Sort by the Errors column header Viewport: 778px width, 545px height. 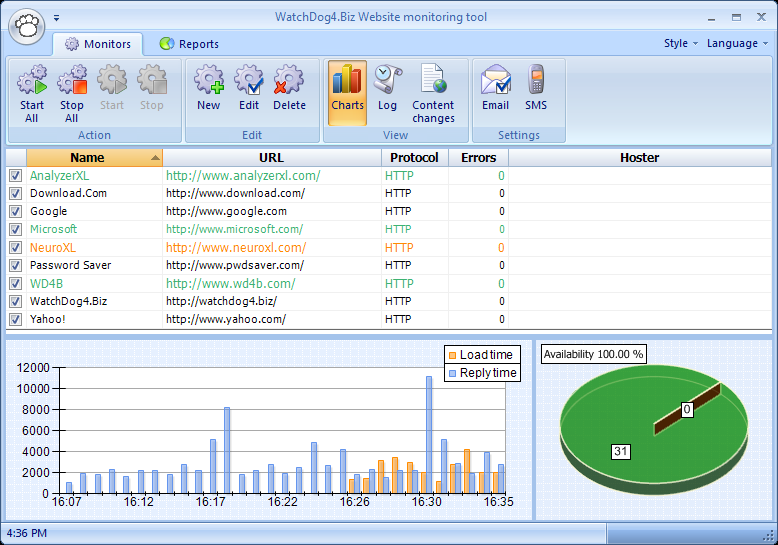[478, 158]
